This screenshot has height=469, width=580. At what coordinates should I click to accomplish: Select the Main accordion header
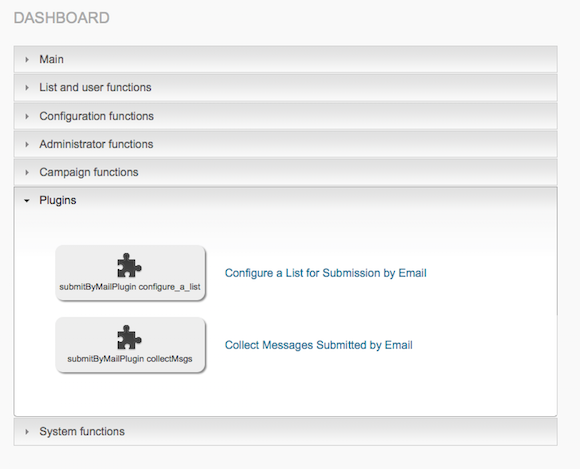coord(286,59)
